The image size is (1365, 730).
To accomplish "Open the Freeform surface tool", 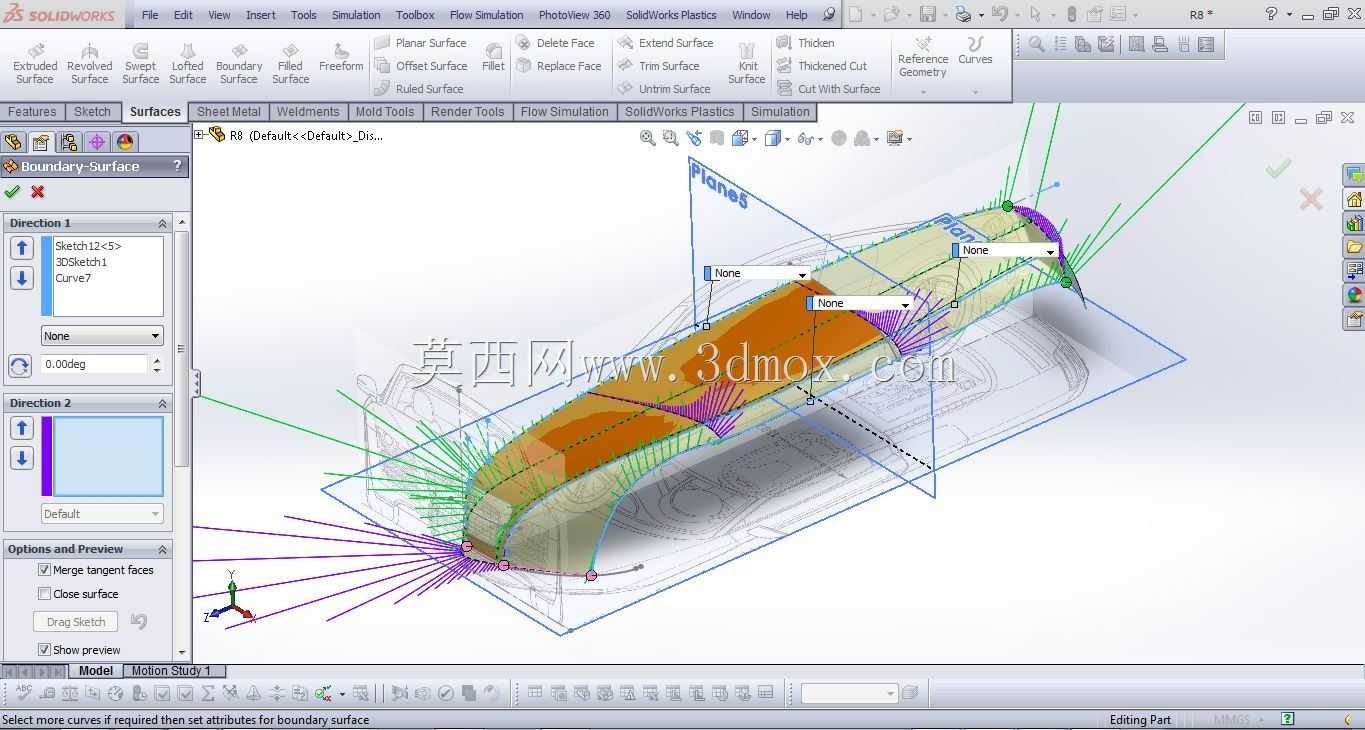I will coord(341,58).
